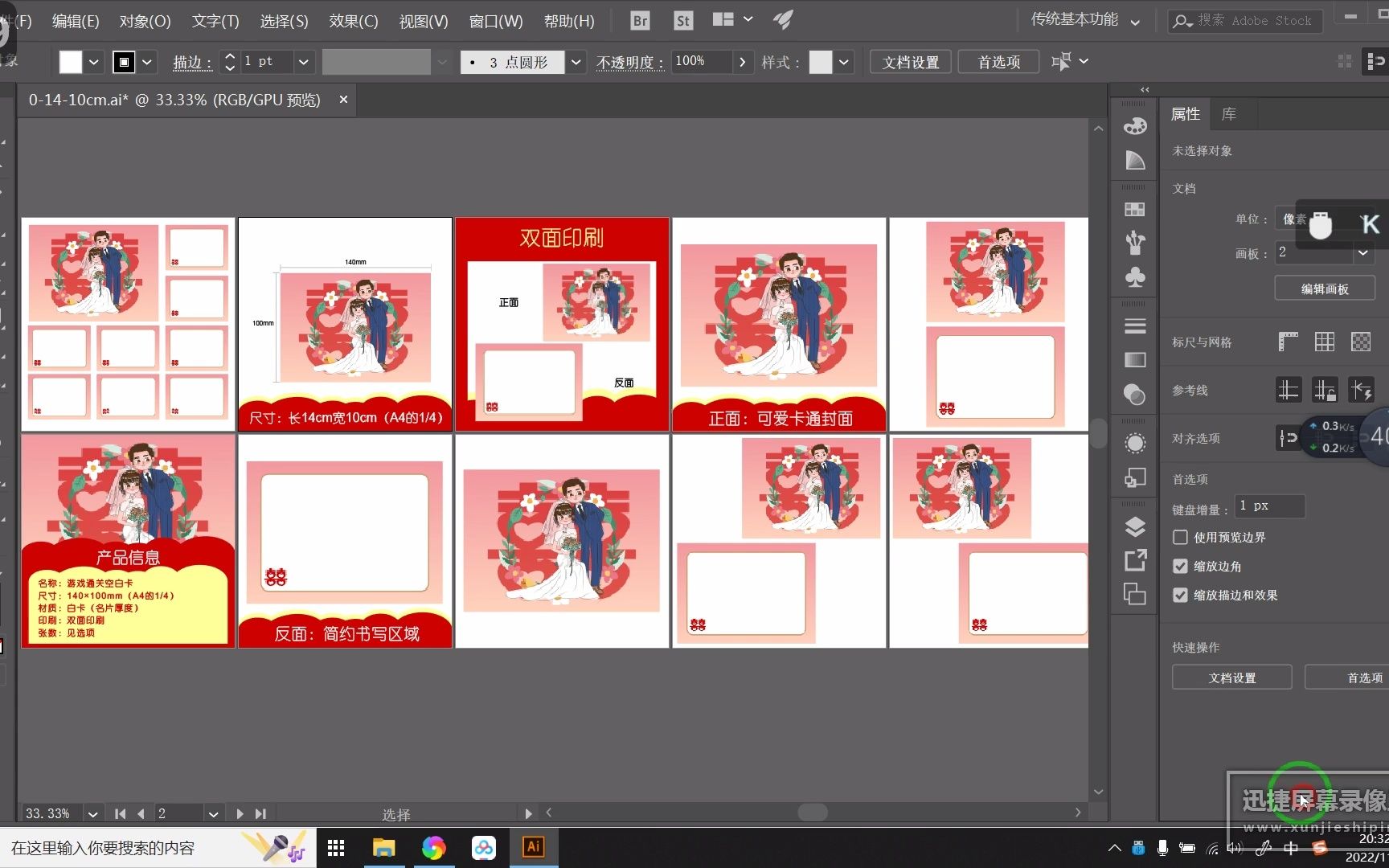Open the Baidu Netdisk taskbar icon
1389x868 pixels.
coord(484,848)
